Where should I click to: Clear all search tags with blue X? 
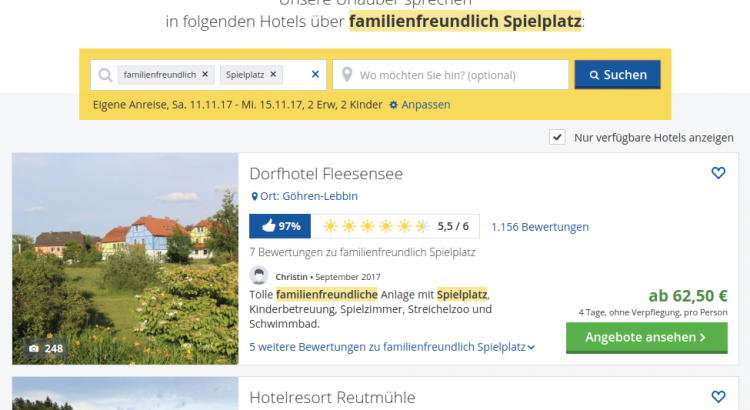[315, 74]
